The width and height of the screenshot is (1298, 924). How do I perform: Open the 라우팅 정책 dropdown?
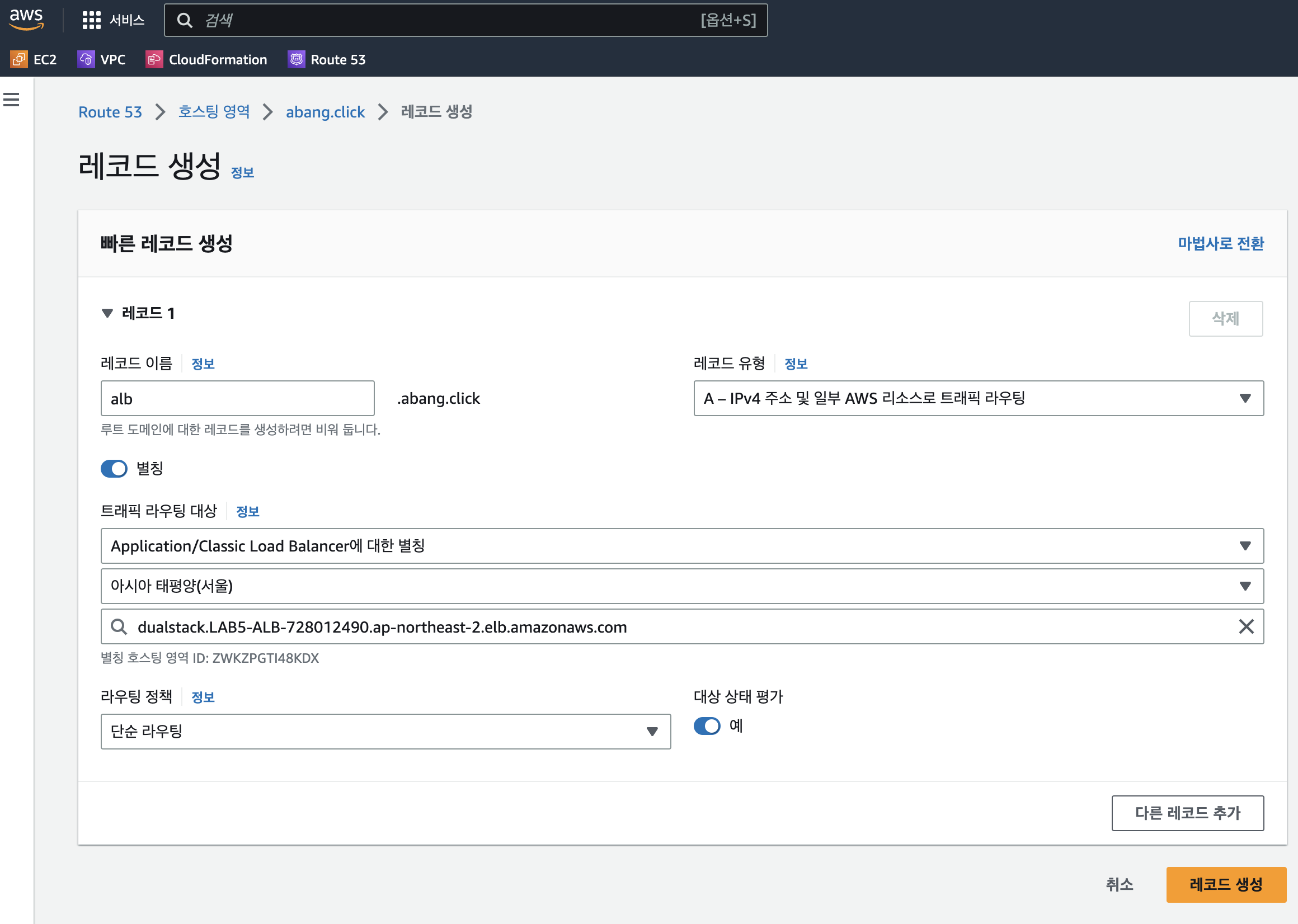(x=385, y=731)
